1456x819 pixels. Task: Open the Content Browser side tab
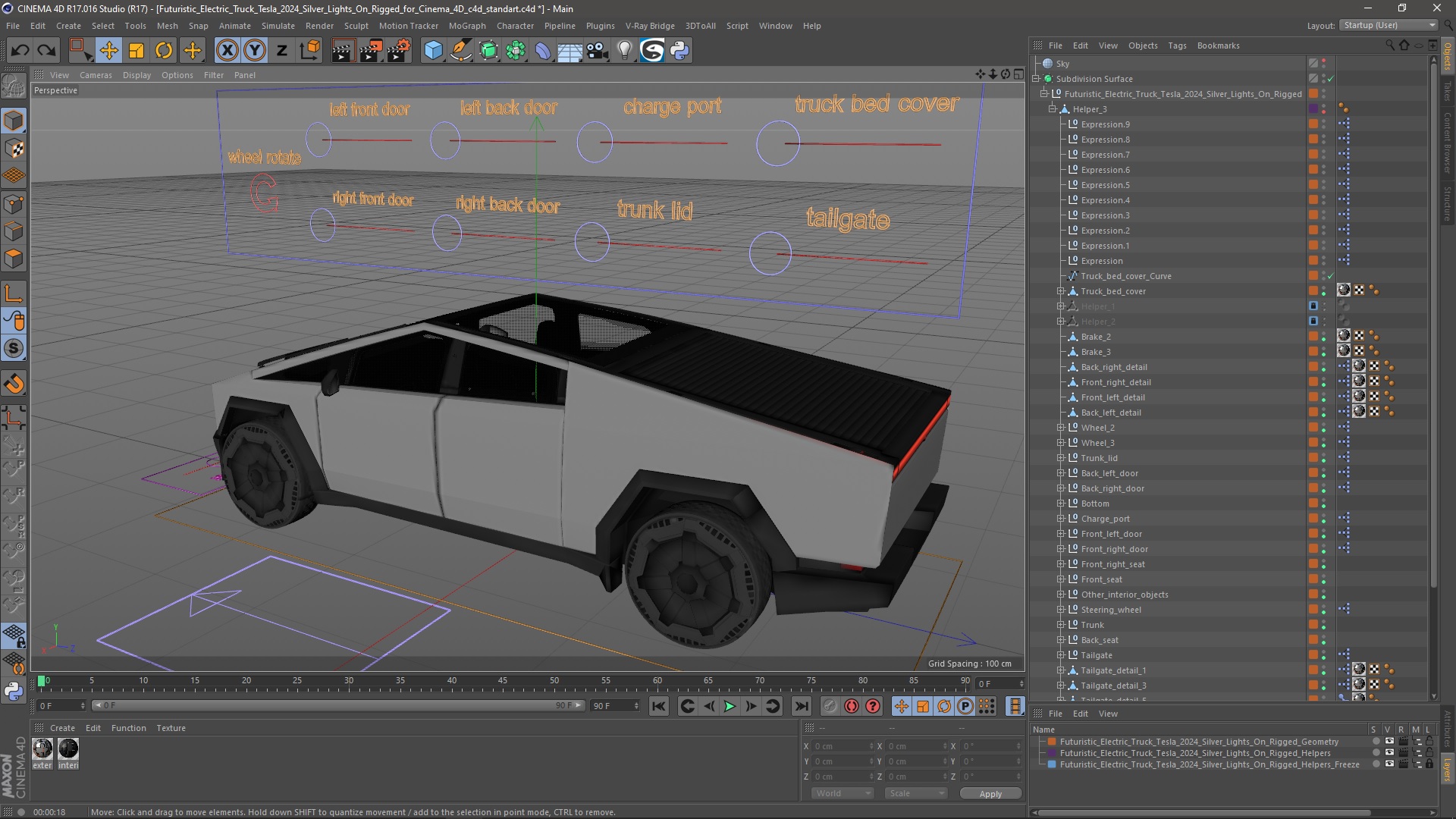click(x=1447, y=143)
